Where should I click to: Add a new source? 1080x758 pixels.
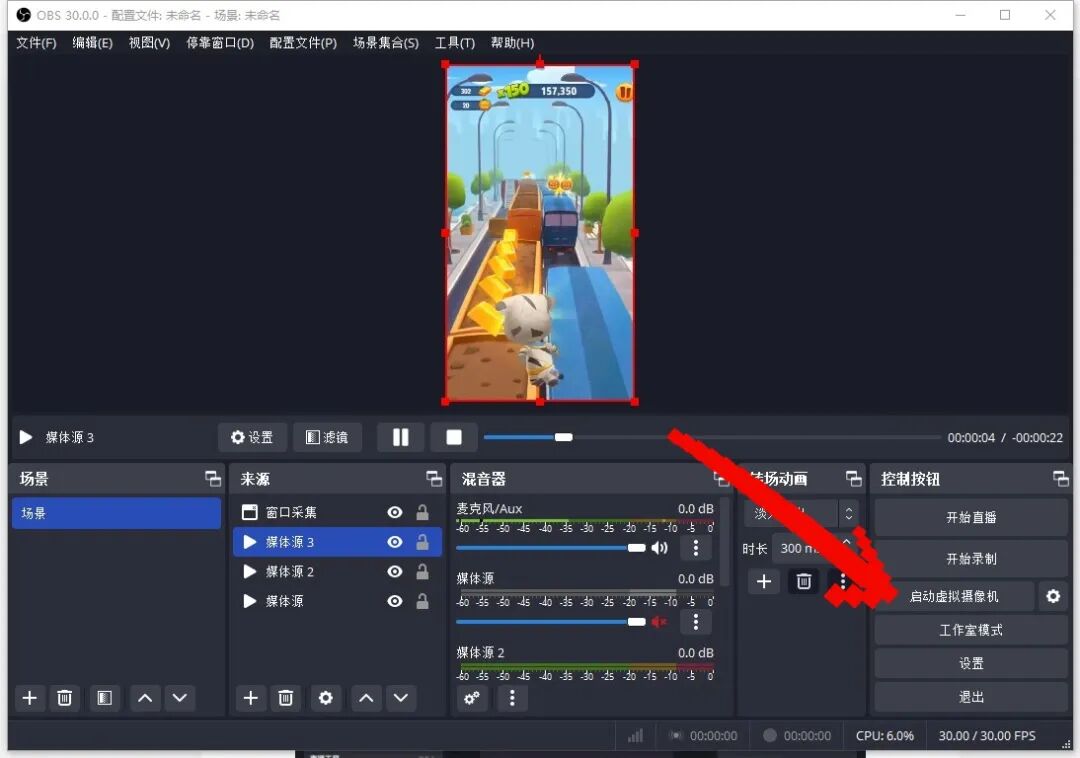(251, 698)
